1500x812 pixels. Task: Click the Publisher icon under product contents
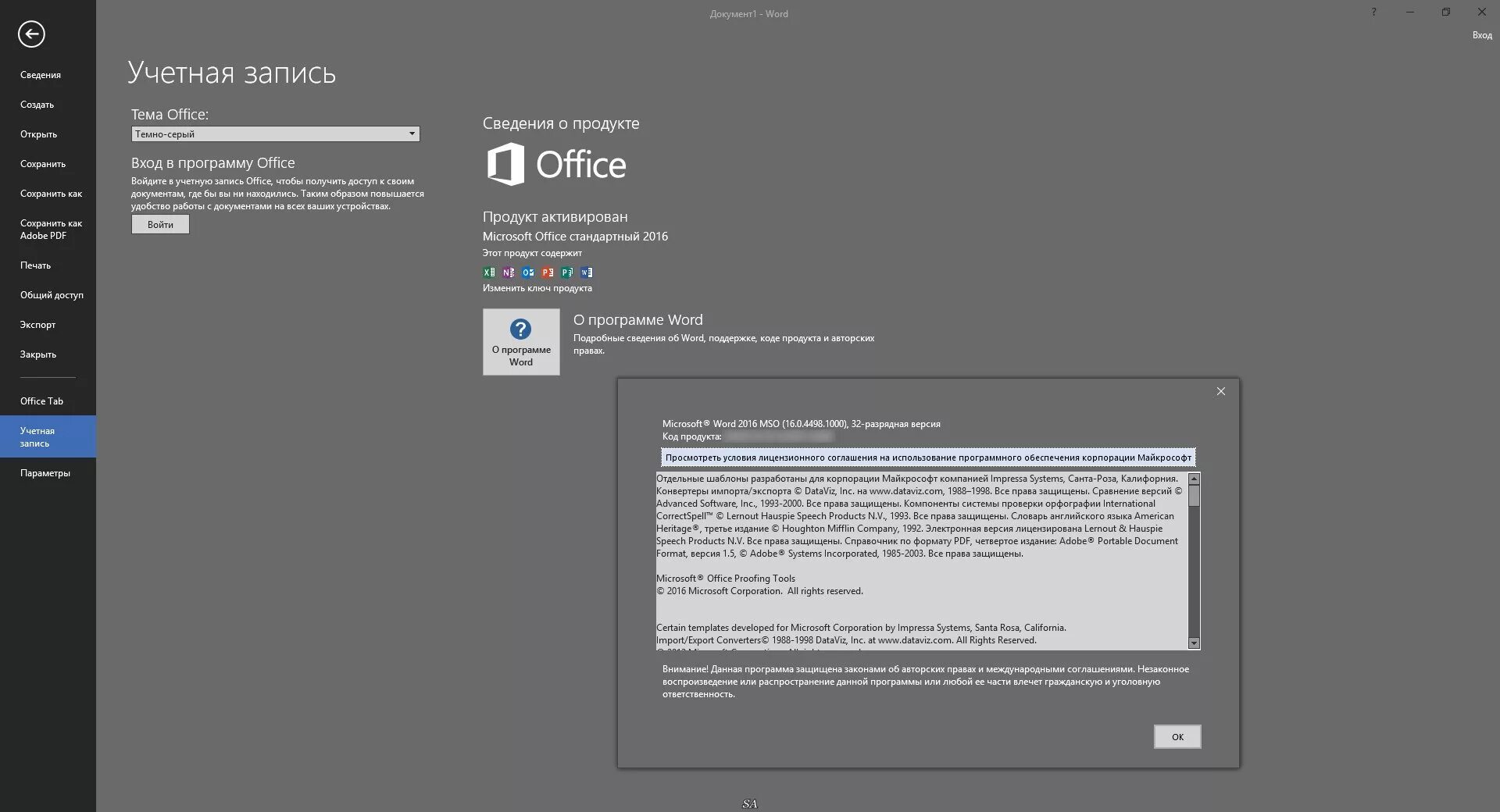click(567, 272)
